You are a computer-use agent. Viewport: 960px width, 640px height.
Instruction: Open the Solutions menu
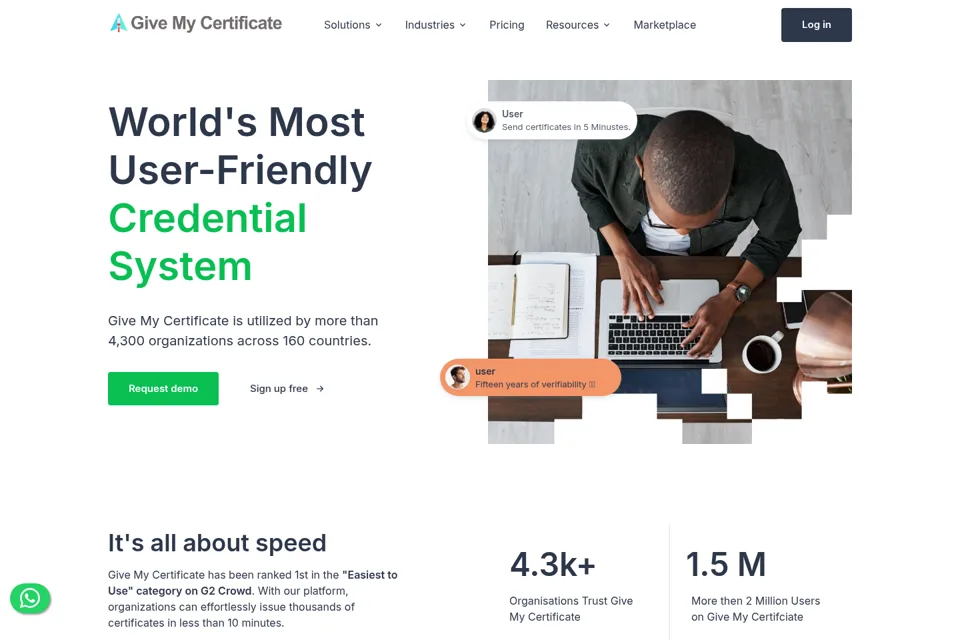point(353,25)
